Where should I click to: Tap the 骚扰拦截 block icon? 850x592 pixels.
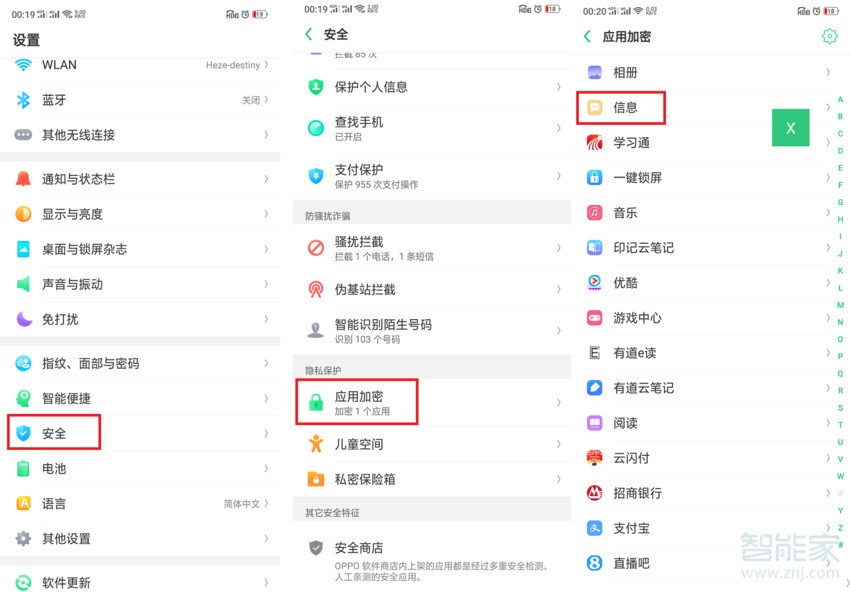click(316, 248)
